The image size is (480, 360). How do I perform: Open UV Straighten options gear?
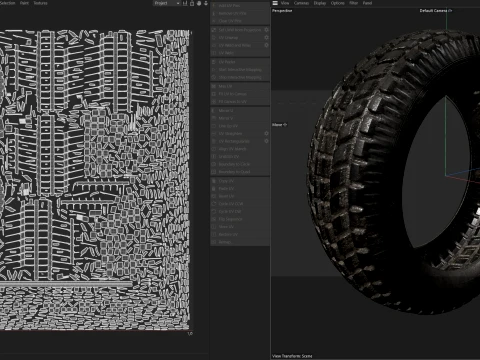click(x=266, y=133)
